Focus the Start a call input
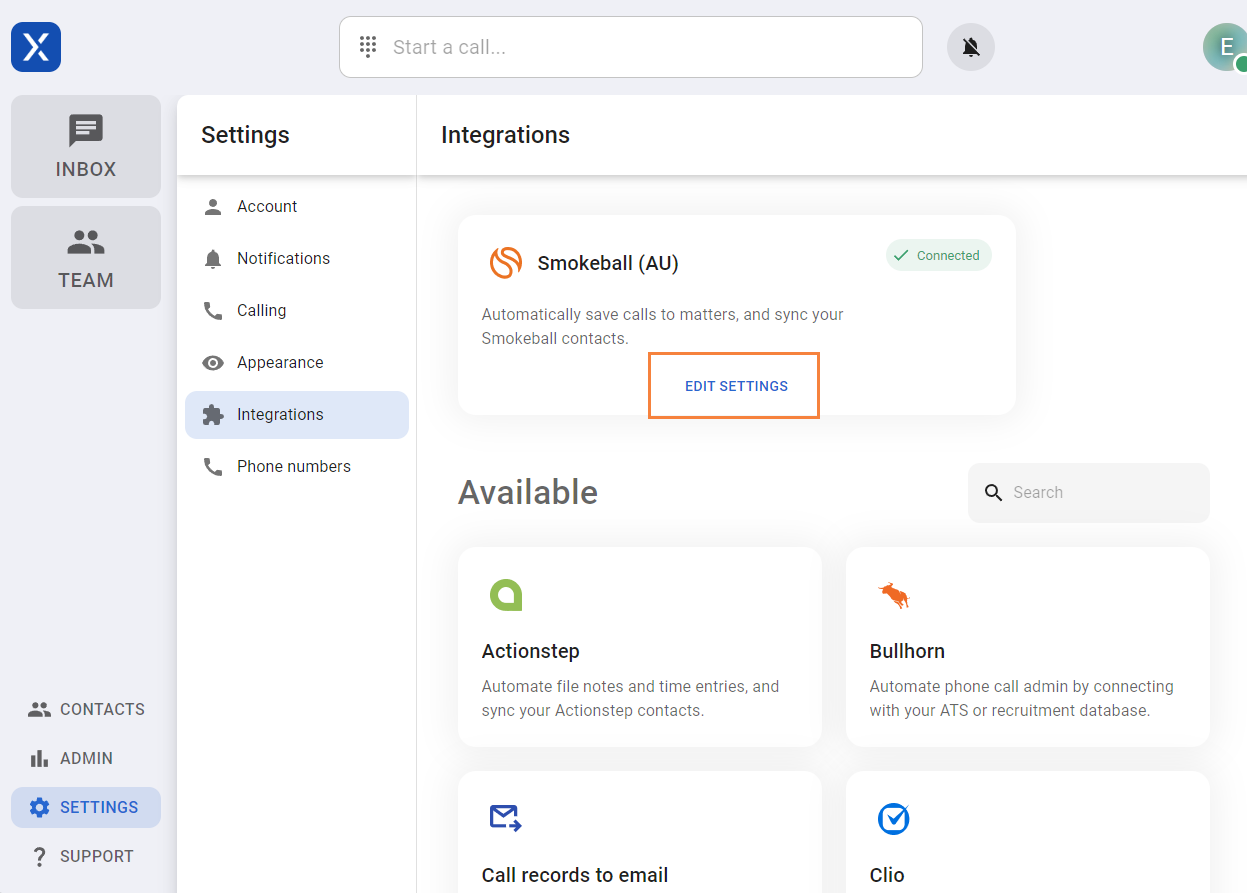Screen dimensions: 1247x893 pyautogui.click(x=630, y=47)
